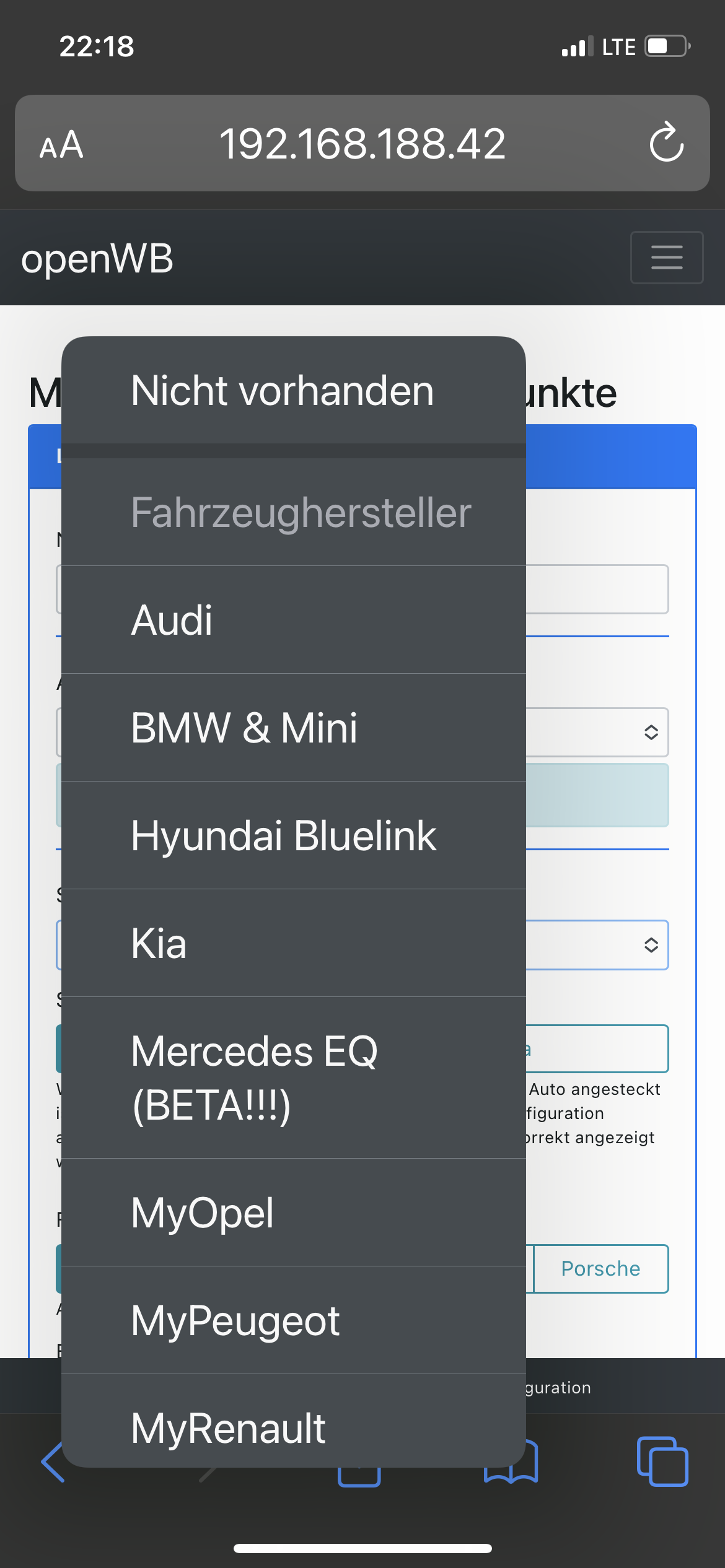The width and height of the screenshot is (725, 1568).
Task: Click the openWB brand link
Action: pyautogui.click(x=97, y=258)
